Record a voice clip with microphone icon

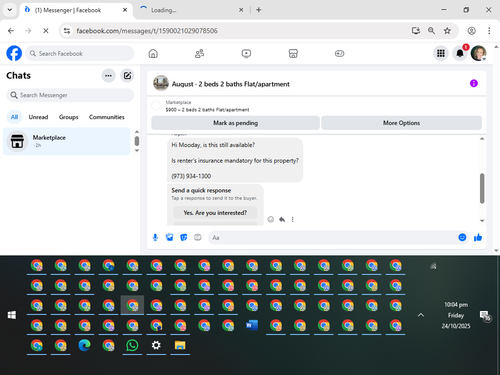pyautogui.click(x=155, y=237)
